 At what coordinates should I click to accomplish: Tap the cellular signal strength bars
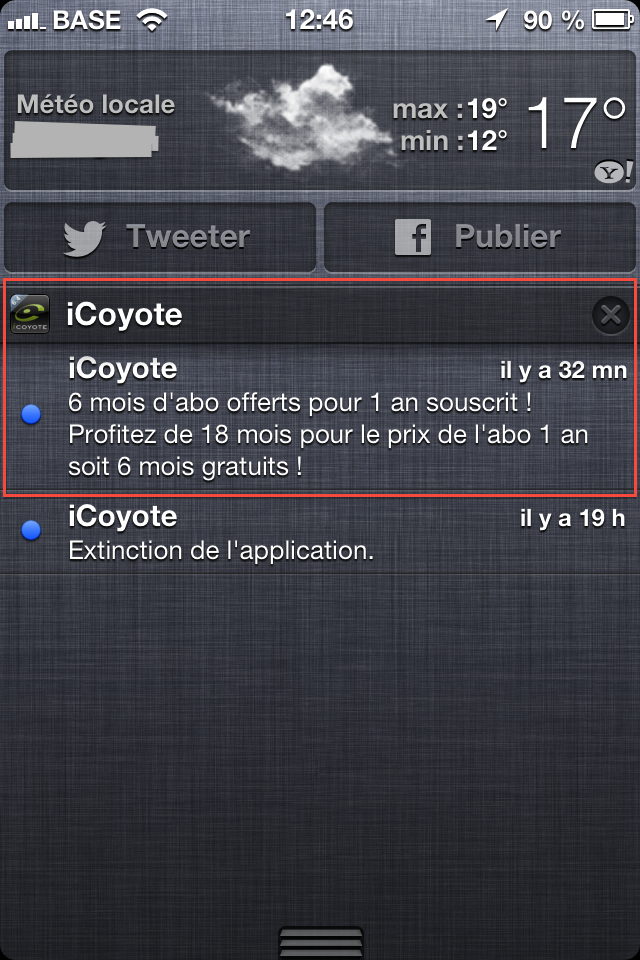[24, 19]
